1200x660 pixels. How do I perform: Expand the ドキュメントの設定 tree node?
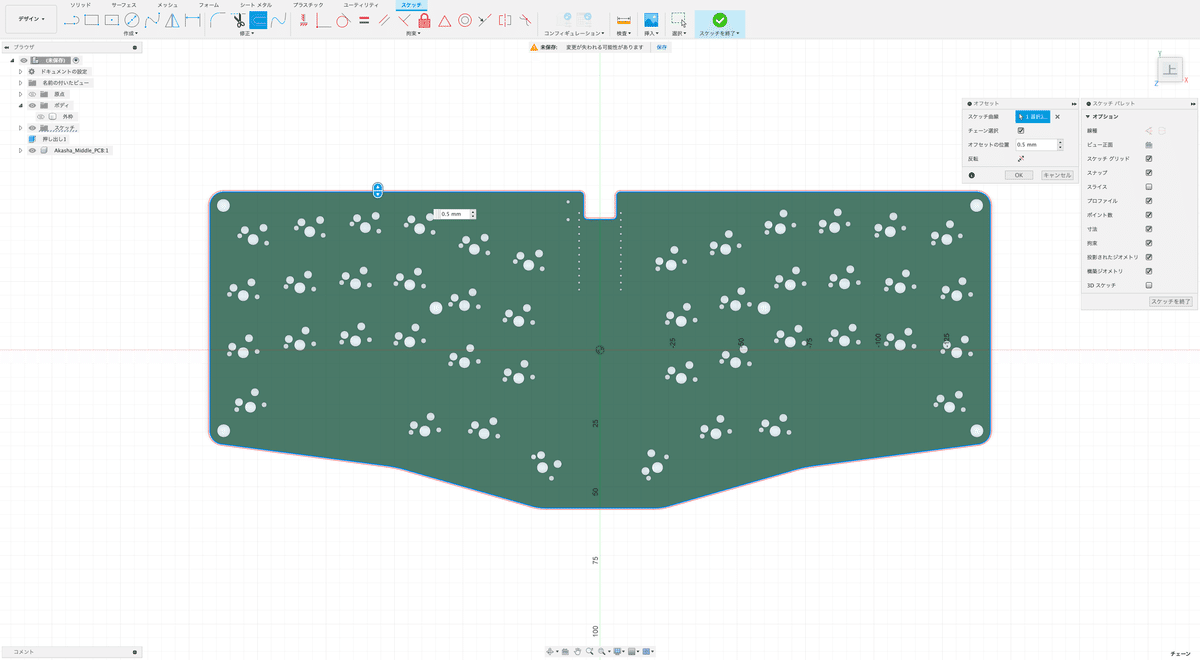[20, 72]
